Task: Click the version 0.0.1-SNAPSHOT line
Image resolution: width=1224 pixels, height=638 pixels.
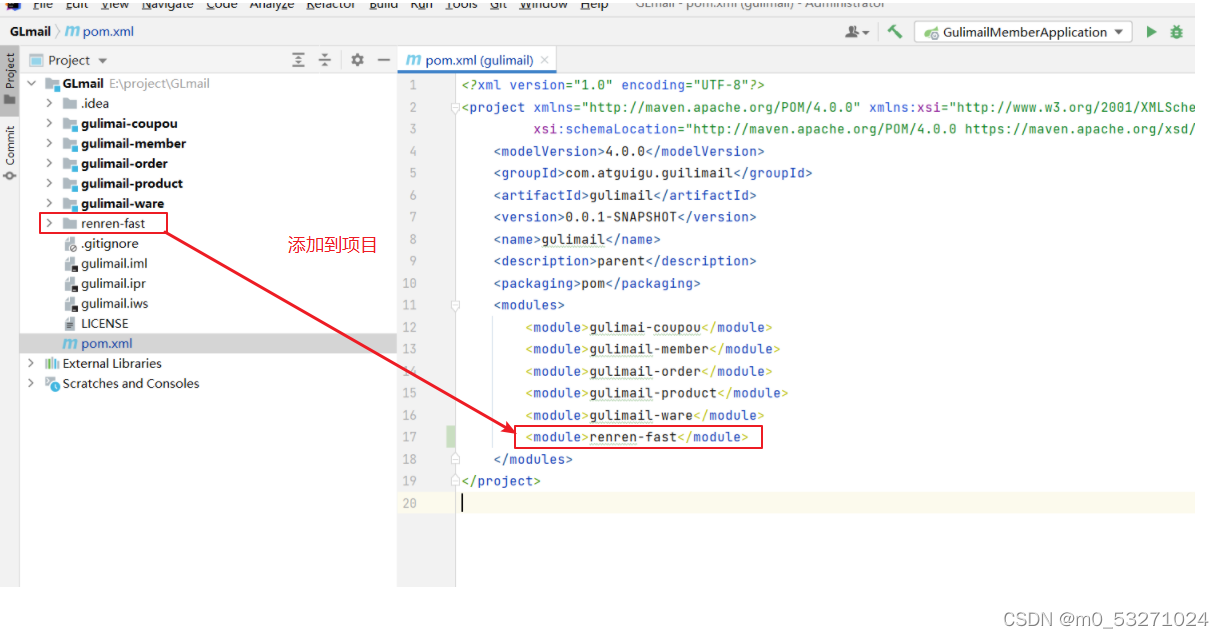Action: pos(625,217)
